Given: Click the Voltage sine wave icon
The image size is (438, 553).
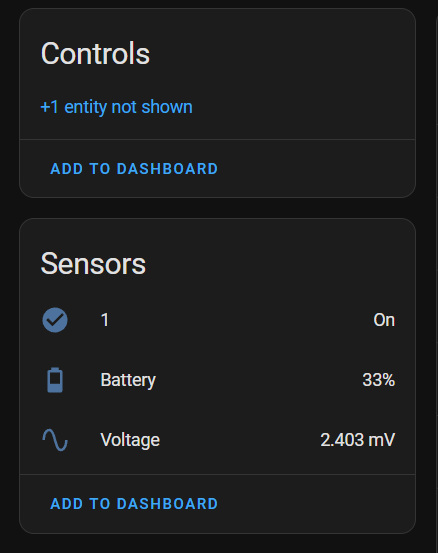Looking at the screenshot, I should point(55,440).
